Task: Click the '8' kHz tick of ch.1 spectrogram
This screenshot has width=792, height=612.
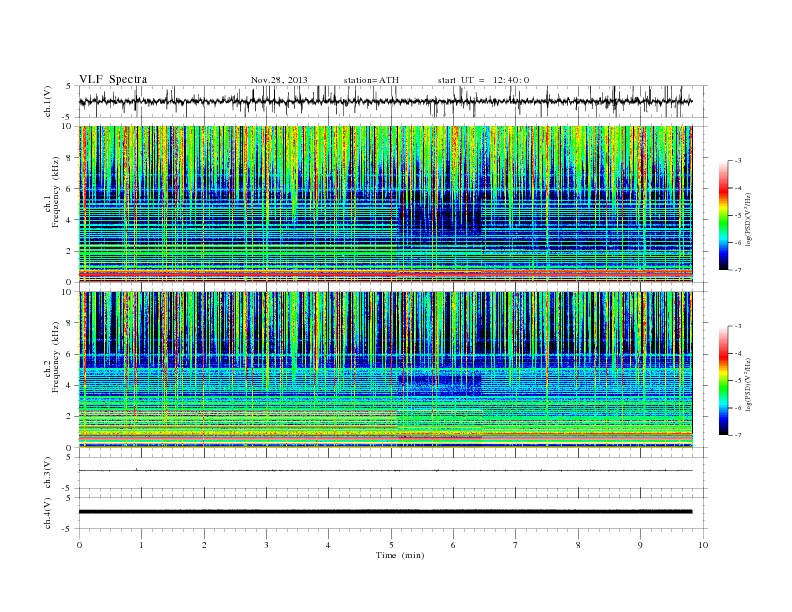Action: 70,158
